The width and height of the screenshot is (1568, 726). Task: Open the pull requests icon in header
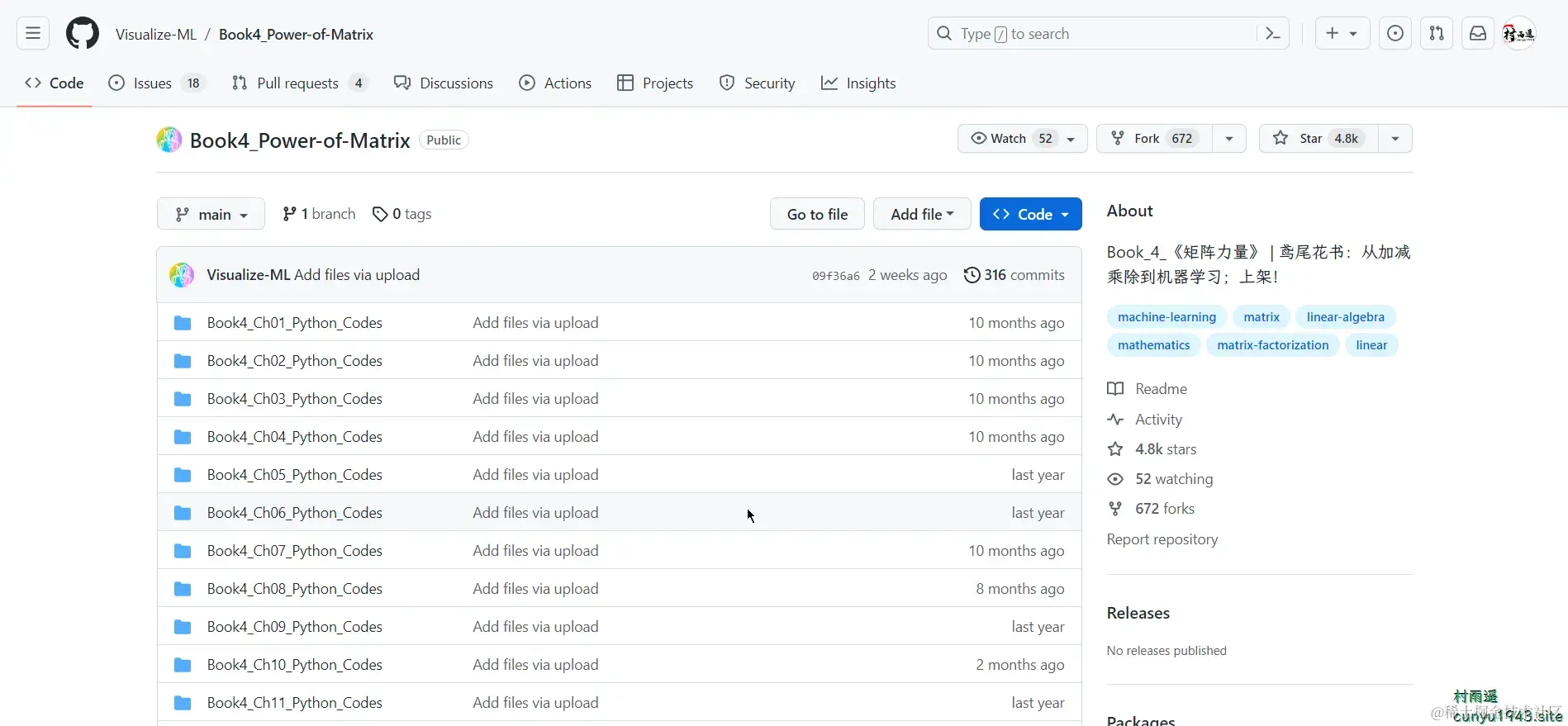[1437, 34]
